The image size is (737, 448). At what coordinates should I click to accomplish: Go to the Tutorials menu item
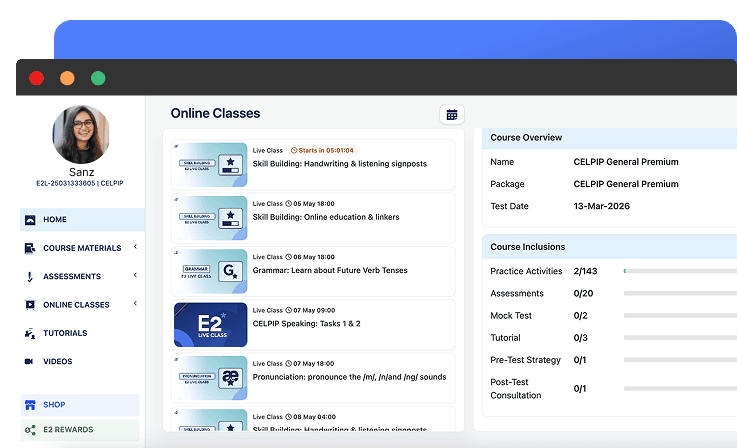click(x=65, y=333)
